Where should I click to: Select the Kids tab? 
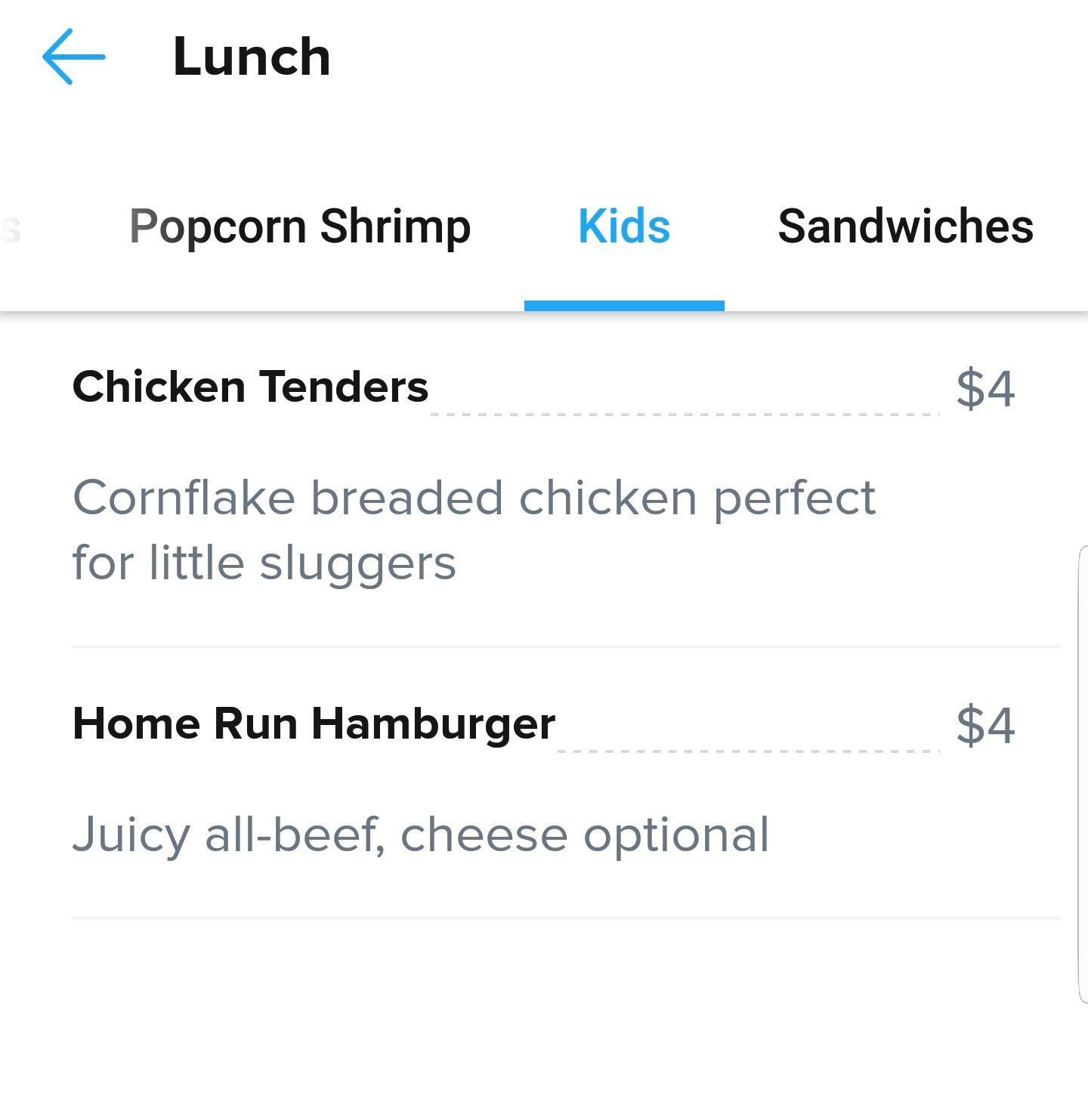(x=624, y=227)
